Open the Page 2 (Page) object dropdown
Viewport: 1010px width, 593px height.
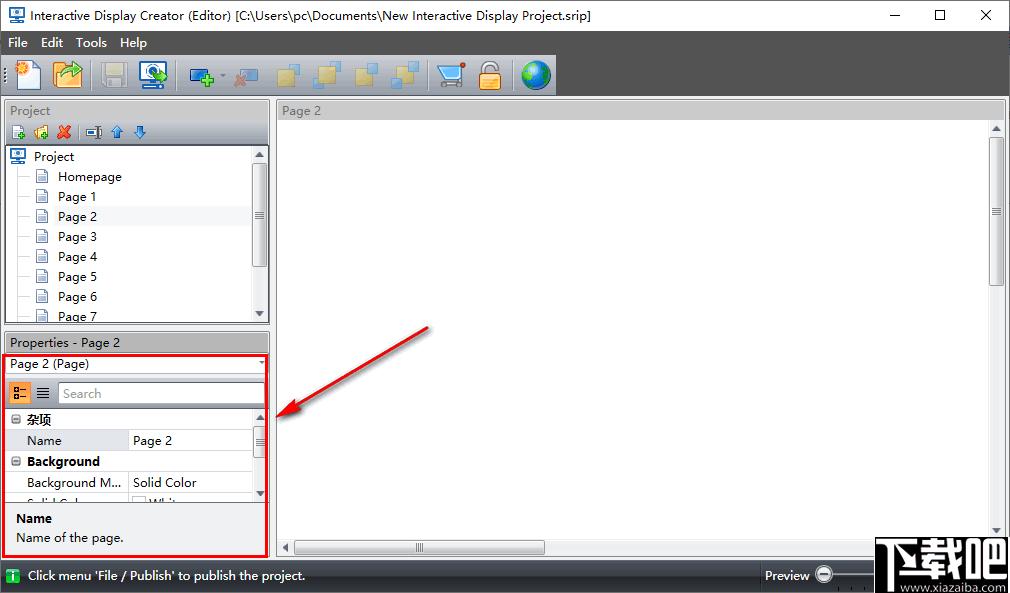coord(136,364)
